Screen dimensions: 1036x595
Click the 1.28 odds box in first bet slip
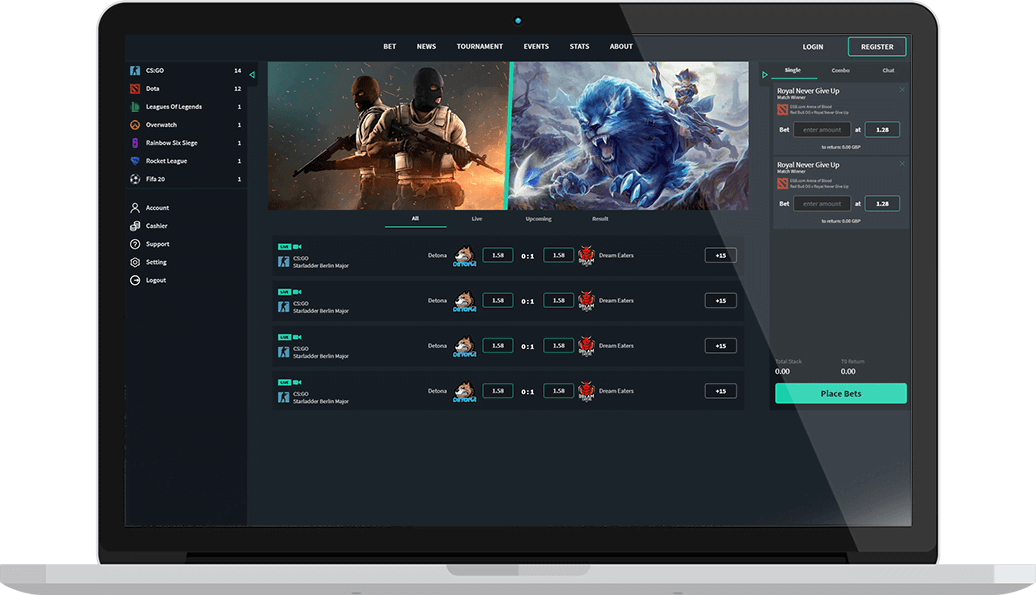[x=882, y=130]
